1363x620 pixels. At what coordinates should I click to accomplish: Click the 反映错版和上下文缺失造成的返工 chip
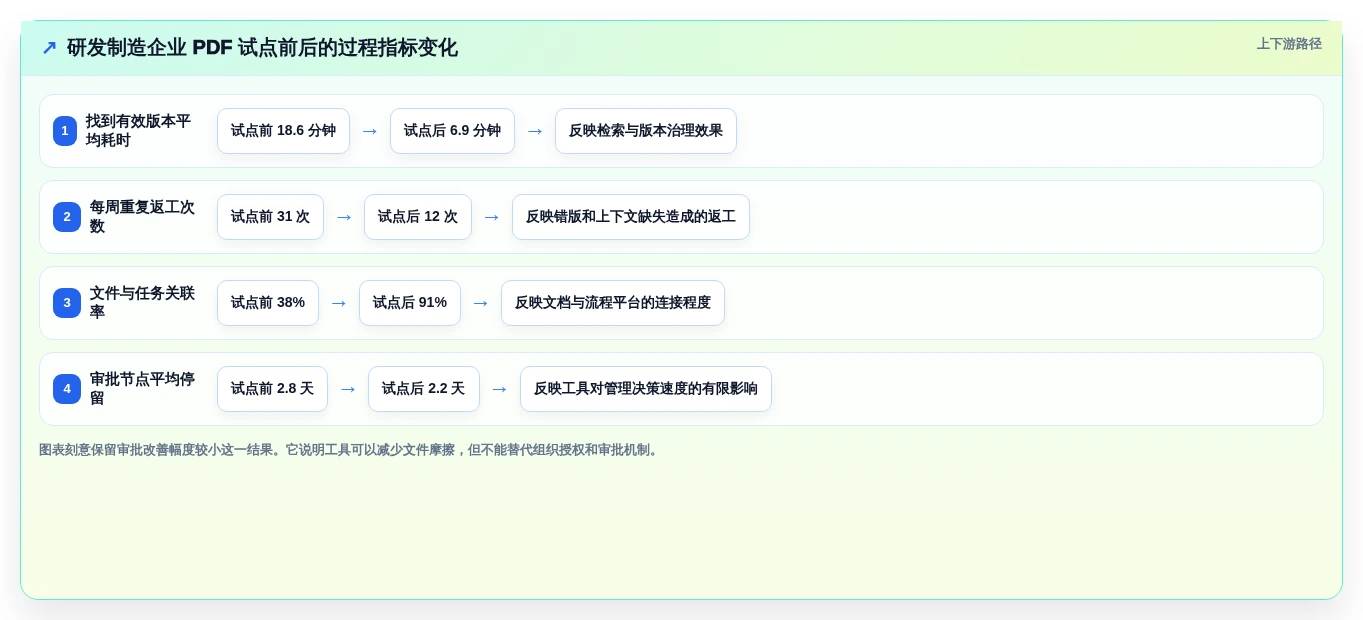tap(631, 217)
